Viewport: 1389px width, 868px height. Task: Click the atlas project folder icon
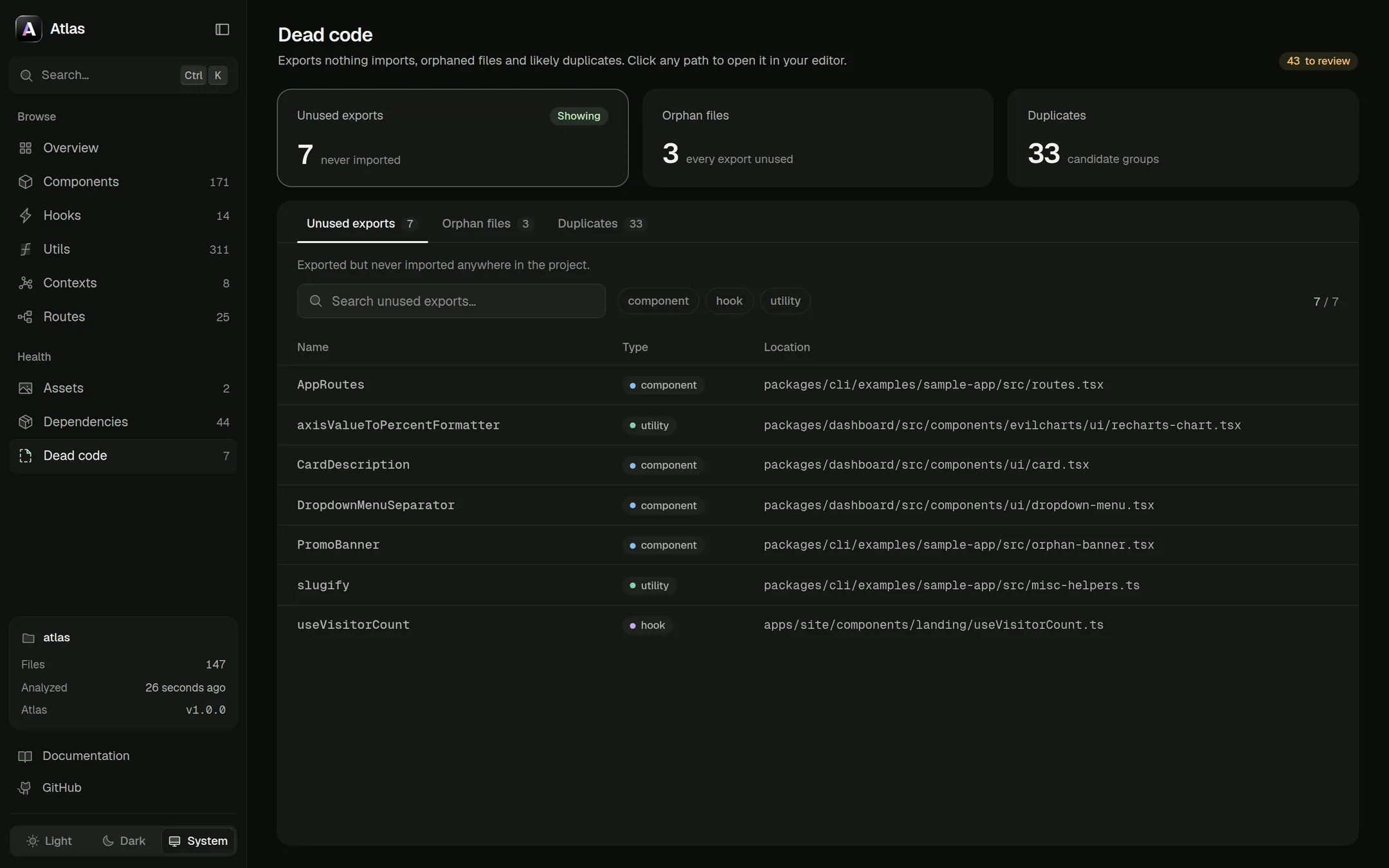(x=28, y=638)
